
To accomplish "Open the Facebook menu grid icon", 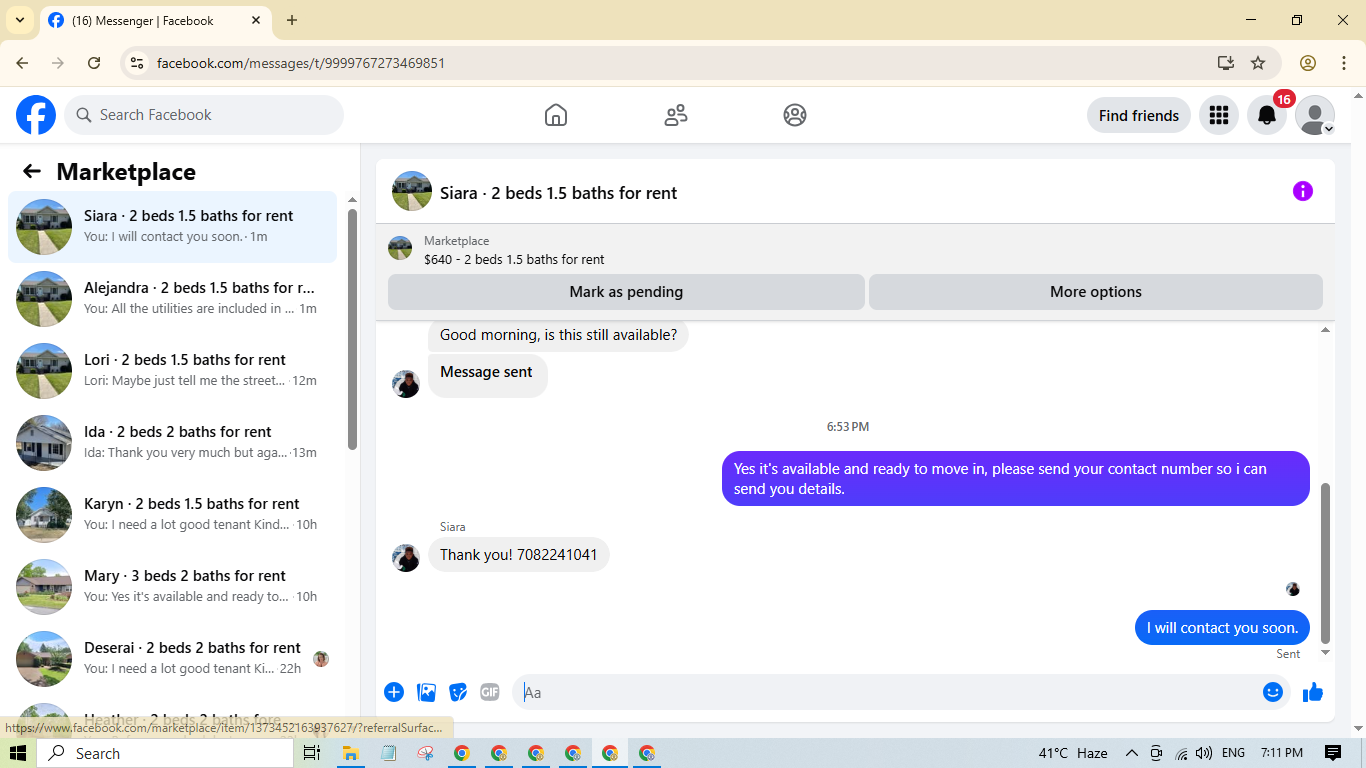I will point(1218,115).
